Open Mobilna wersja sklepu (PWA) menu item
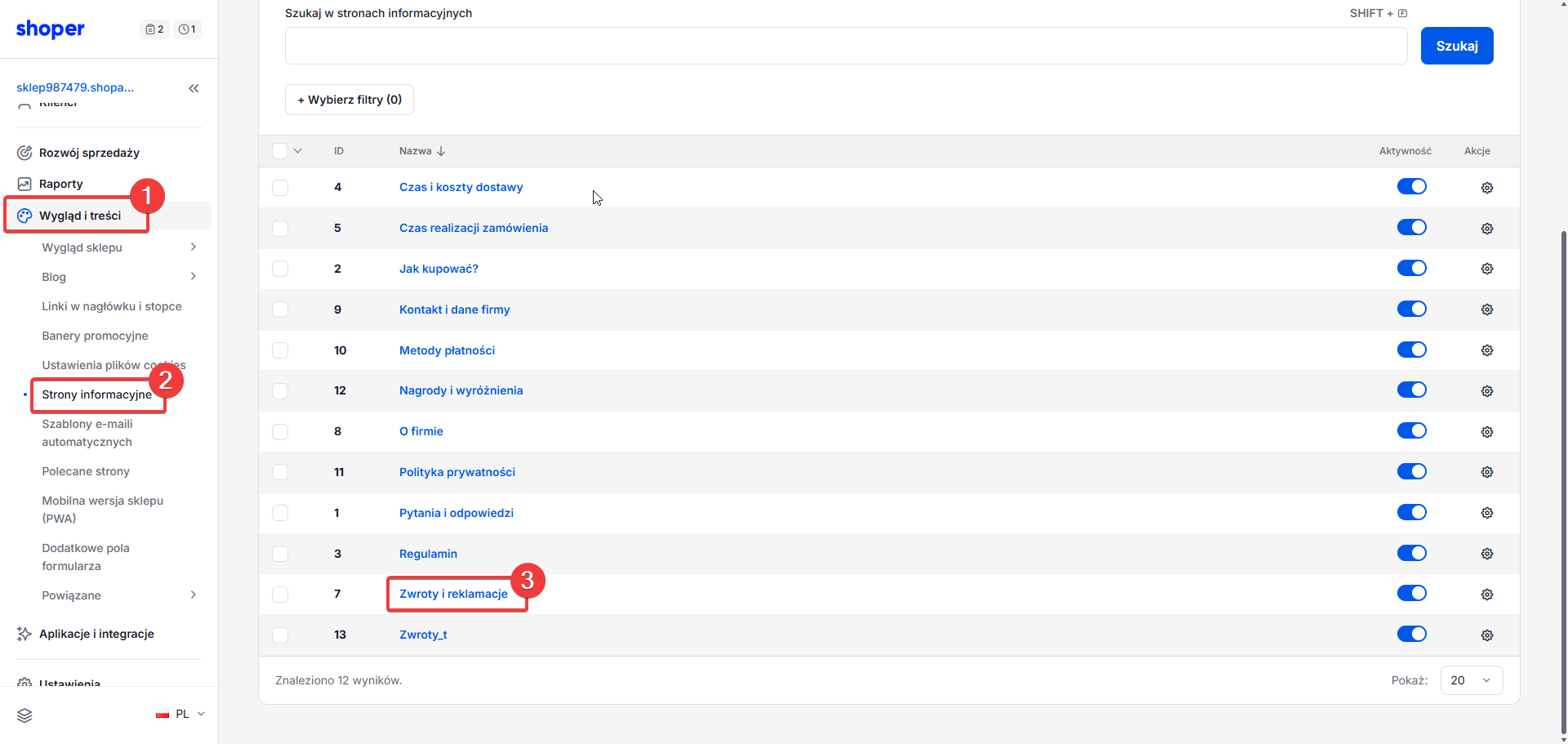The image size is (1568, 744). pyautogui.click(x=103, y=510)
